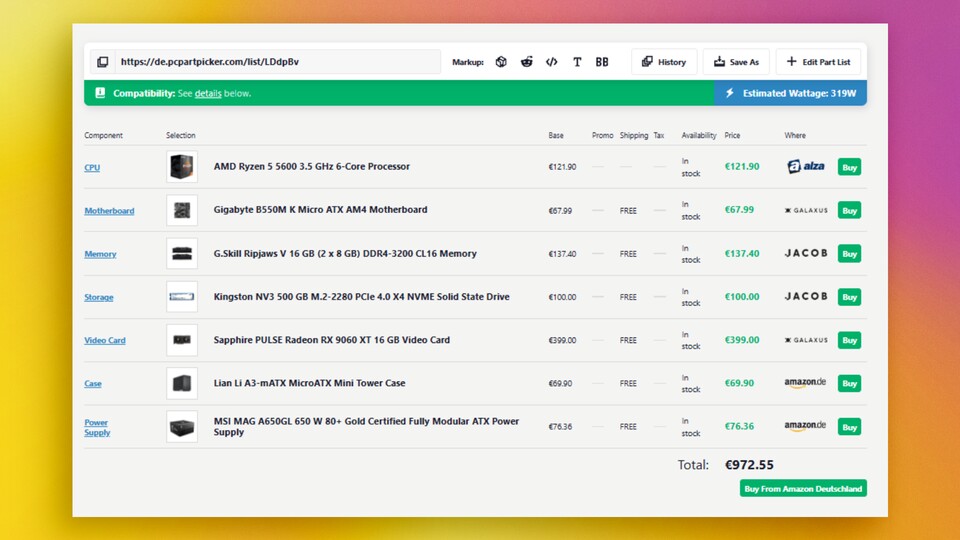This screenshot has height=540, width=960.
Task: Open the Storage component link
Action: 99,297
